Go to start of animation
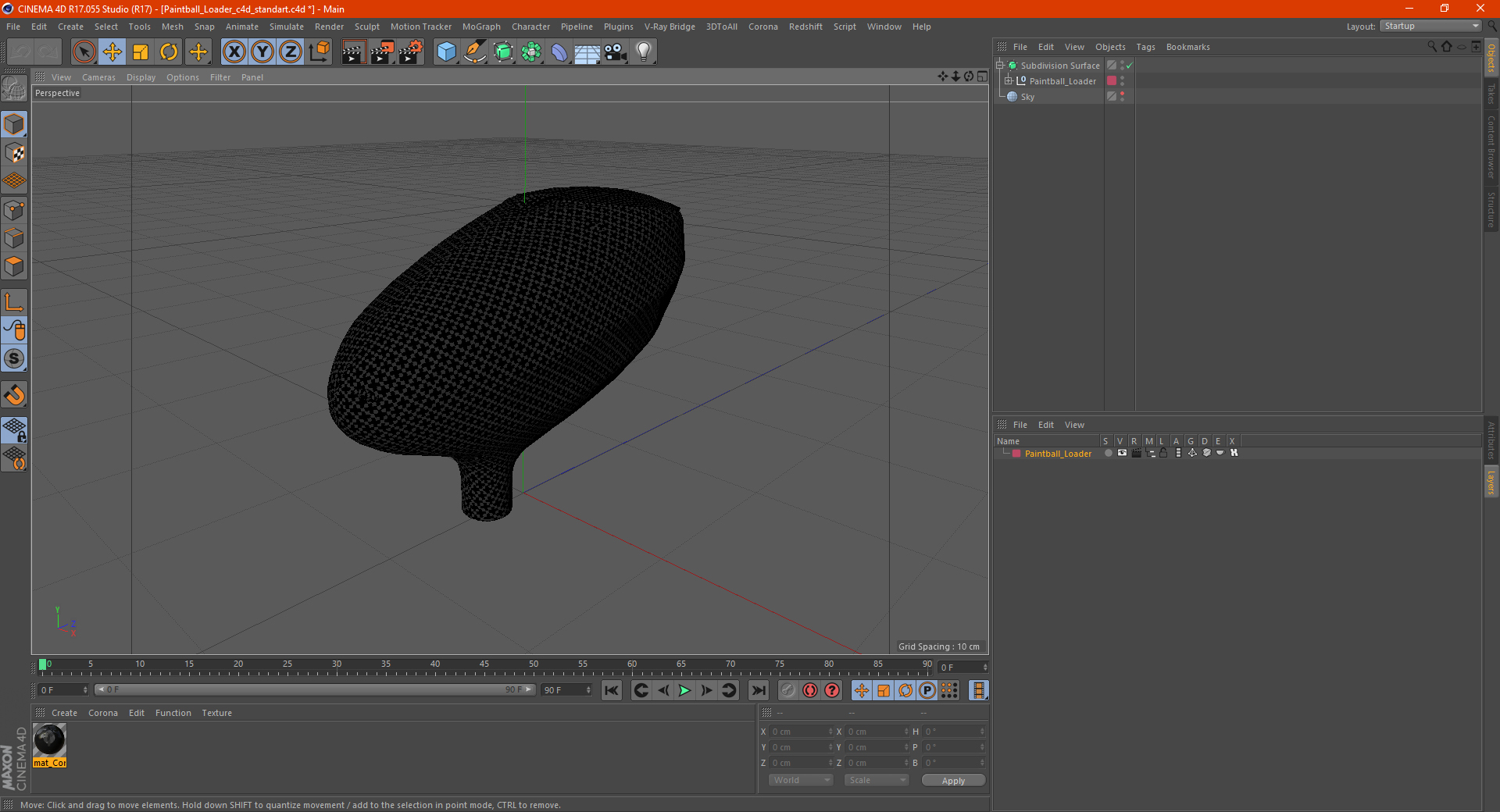Image resolution: width=1500 pixels, height=812 pixels. [612, 690]
